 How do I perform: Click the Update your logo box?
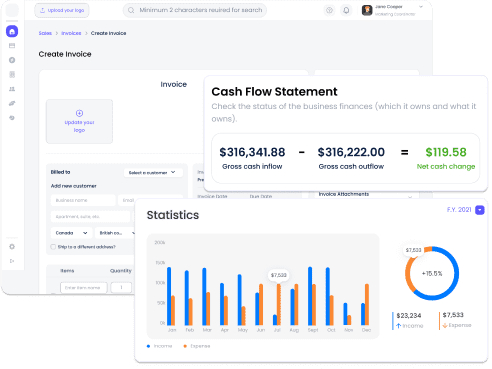79,121
